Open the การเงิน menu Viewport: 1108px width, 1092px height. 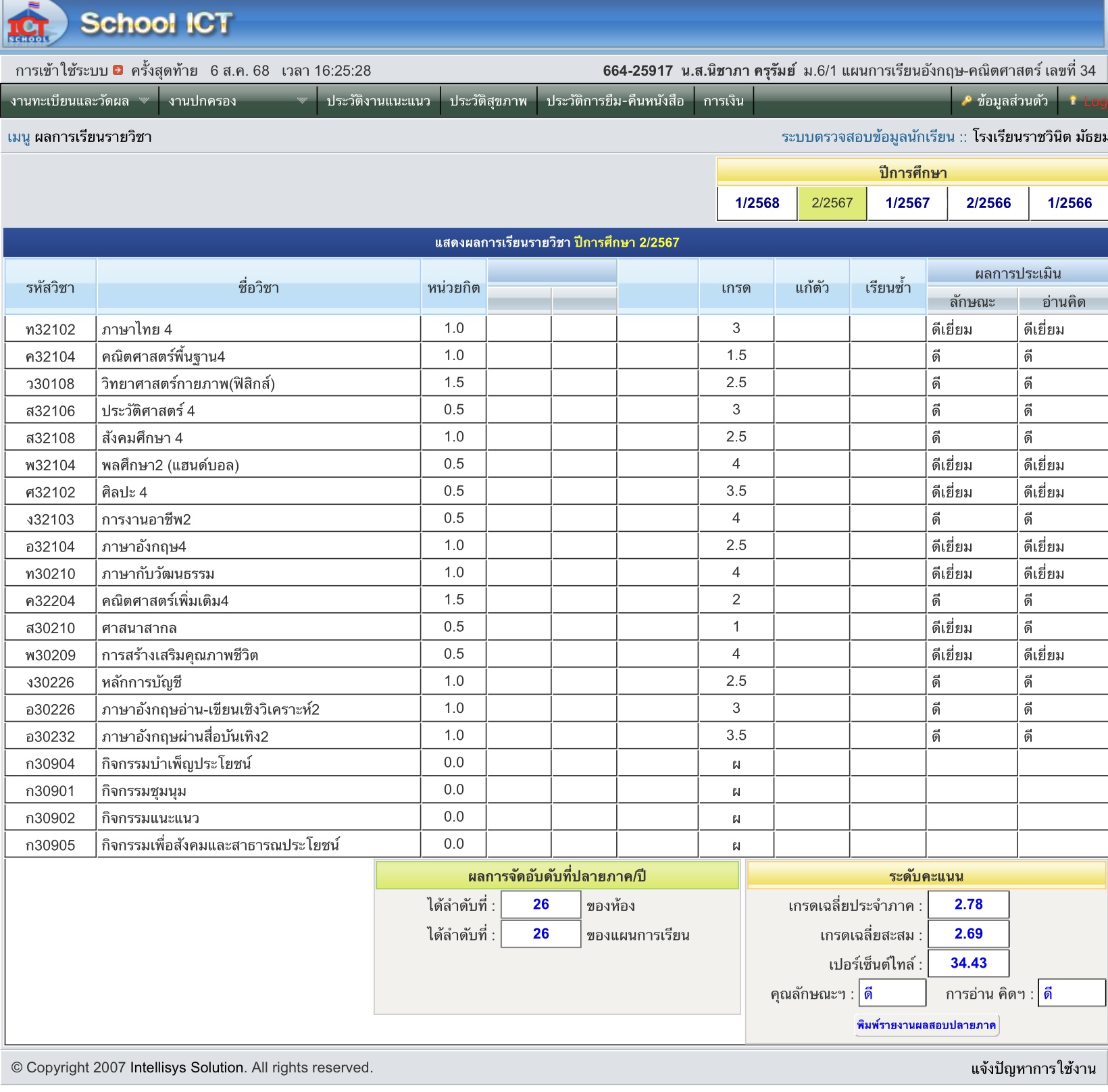pyautogui.click(x=723, y=101)
